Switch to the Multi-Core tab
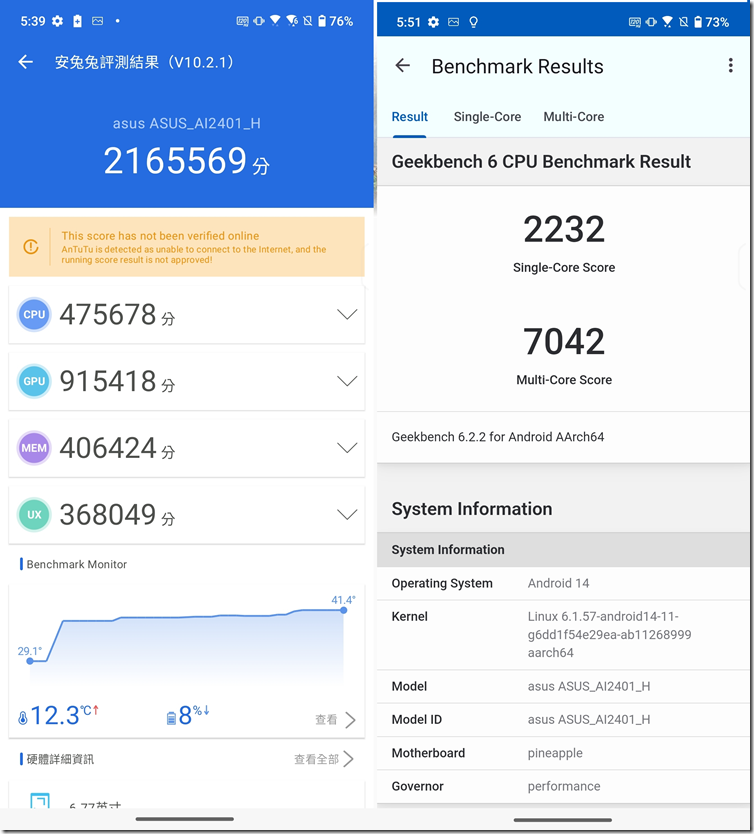754x834 pixels. pyautogui.click(x=574, y=116)
